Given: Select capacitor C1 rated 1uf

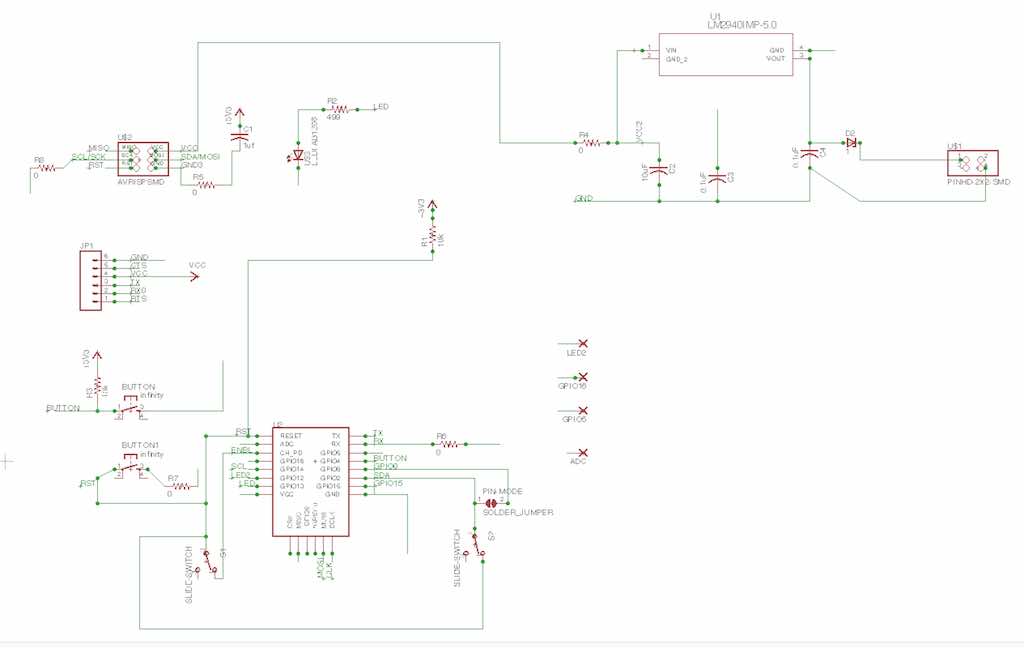Looking at the screenshot, I should point(240,138).
